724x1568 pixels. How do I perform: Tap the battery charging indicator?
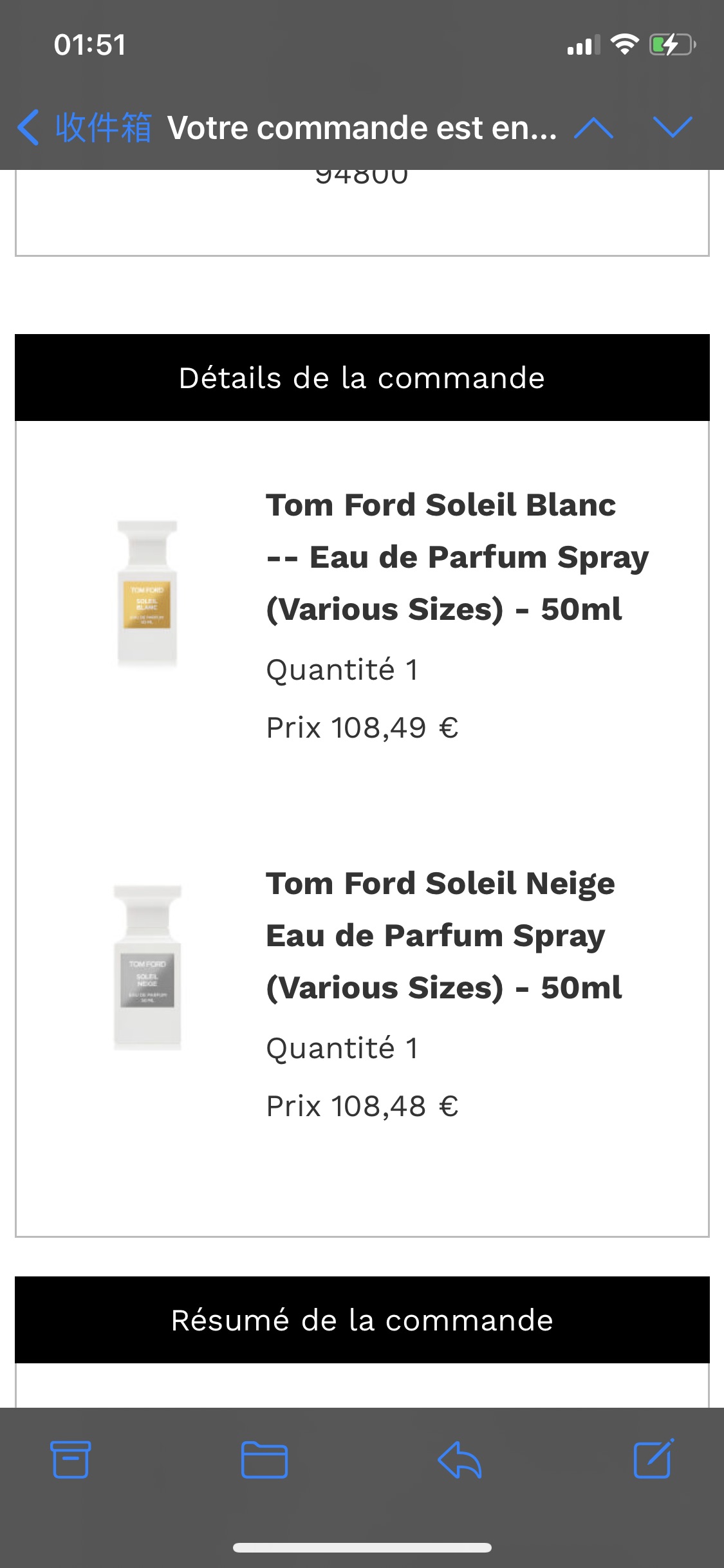click(673, 44)
